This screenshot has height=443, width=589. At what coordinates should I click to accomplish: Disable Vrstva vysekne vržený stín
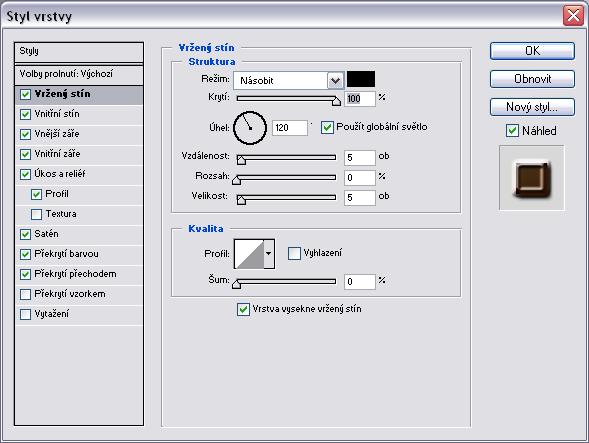(243, 309)
